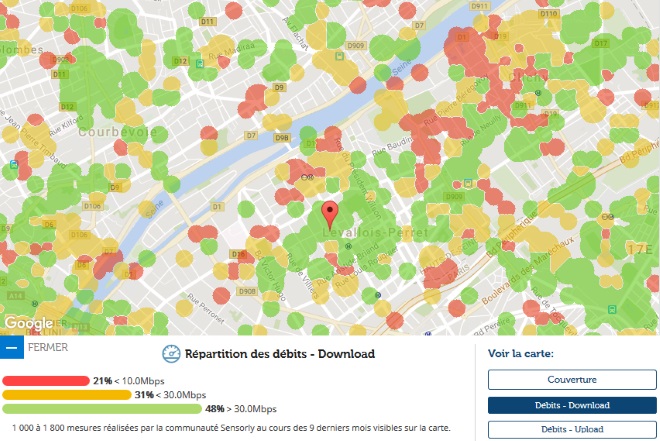Click the green 48% speed bar

point(102,408)
